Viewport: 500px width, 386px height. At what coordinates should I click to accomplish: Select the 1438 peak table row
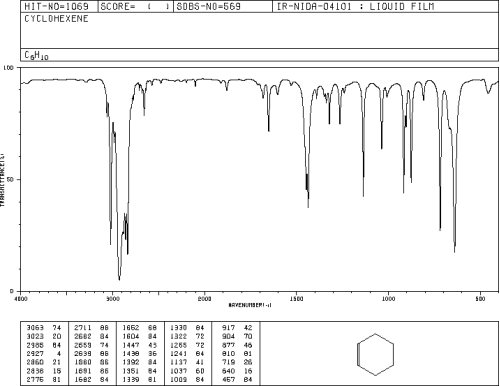coord(140,354)
